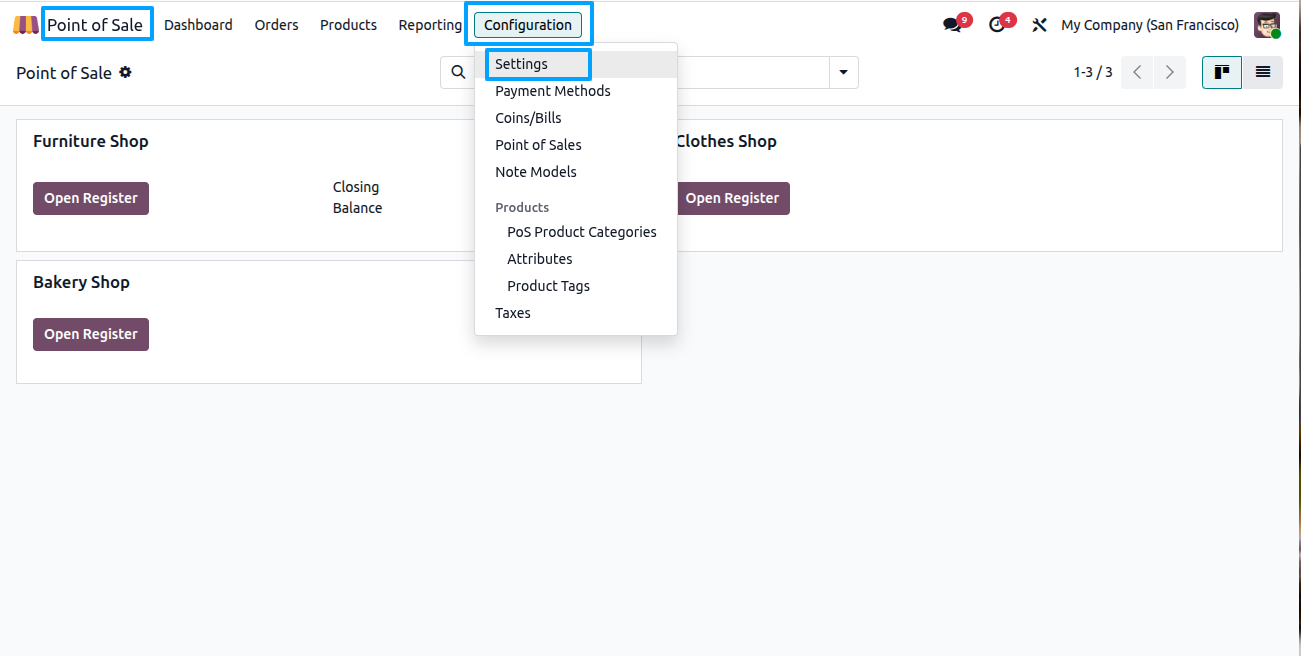Select Attributes menu entry
Screen dimensions: 1301x656
pyautogui.click(x=576, y=259)
